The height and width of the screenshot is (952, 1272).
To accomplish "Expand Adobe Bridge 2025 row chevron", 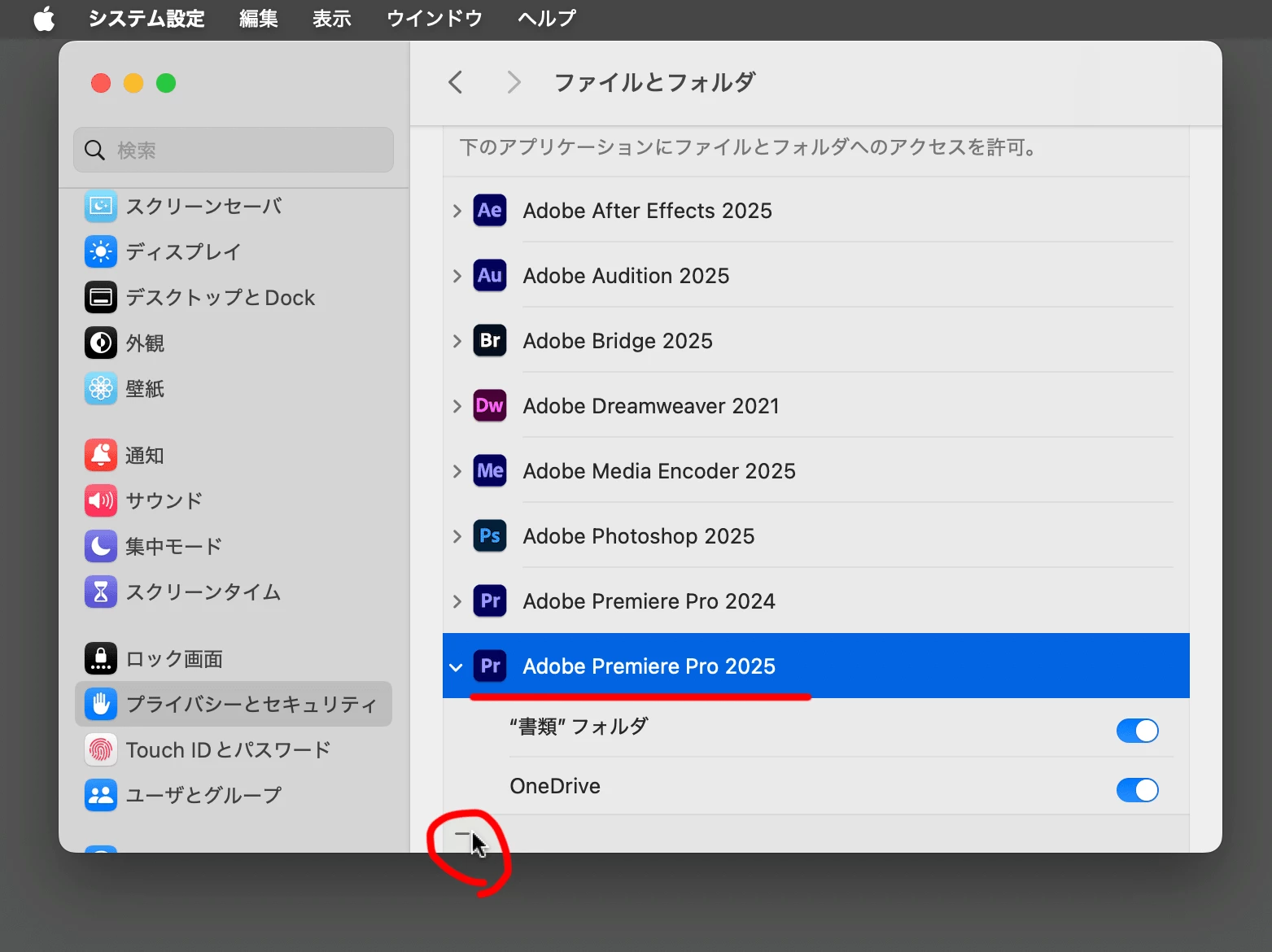I will (x=457, y=341).
